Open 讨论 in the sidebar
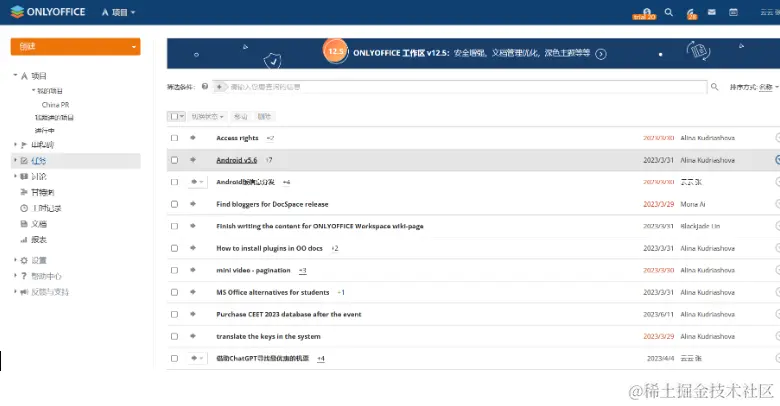Viewport: 780px width, 406px height. (x=39, y=176)
